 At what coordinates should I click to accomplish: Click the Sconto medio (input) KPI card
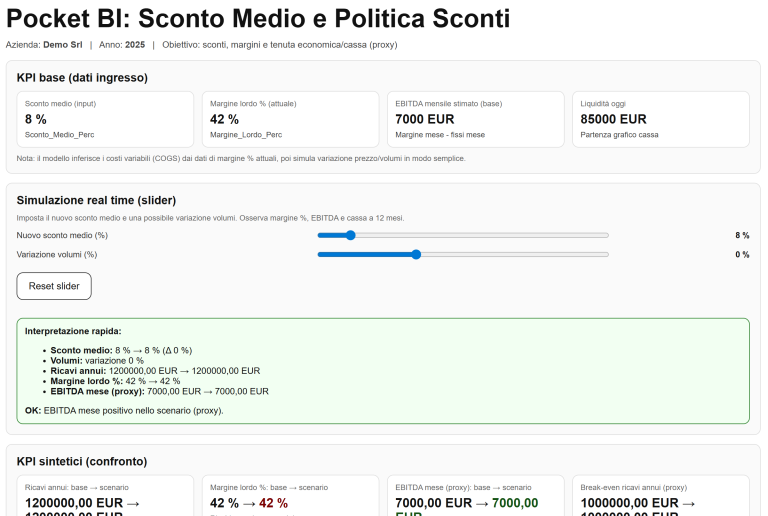click(105, 119)
